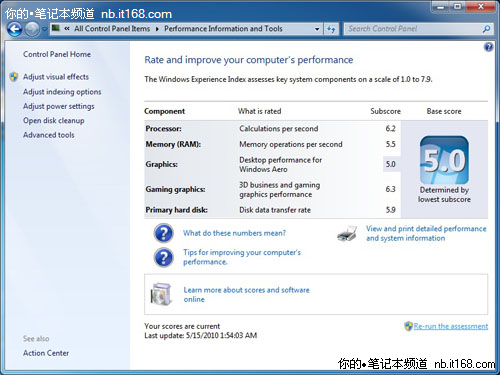Click the Processor subscore 6.2

(390, 129)
